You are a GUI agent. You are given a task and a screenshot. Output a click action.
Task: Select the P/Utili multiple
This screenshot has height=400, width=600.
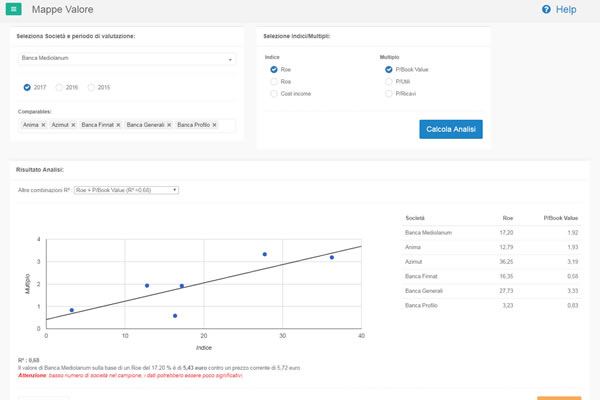pyautogui.click(x=388, y=82)
